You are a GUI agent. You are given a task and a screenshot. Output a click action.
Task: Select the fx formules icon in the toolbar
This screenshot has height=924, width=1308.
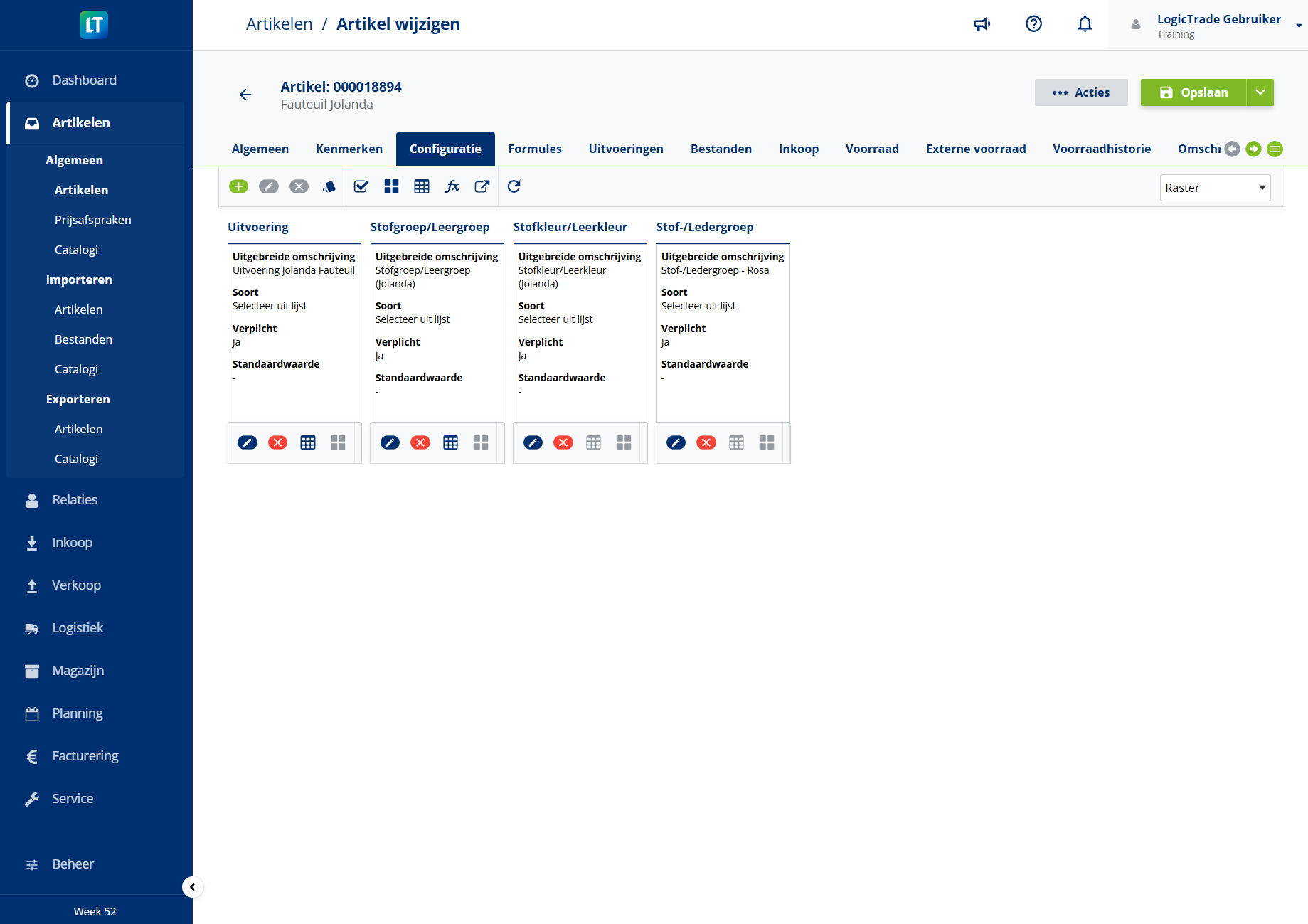point(452,186)
